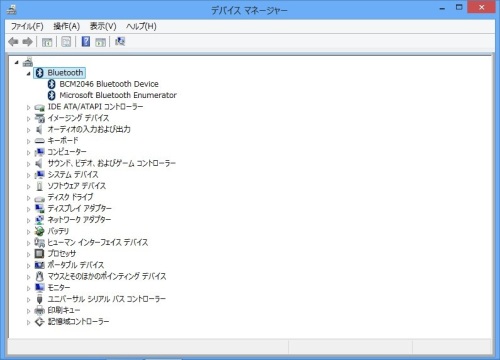Click the バッテリ icon
The image size is (500, 360).
[39, 231]
